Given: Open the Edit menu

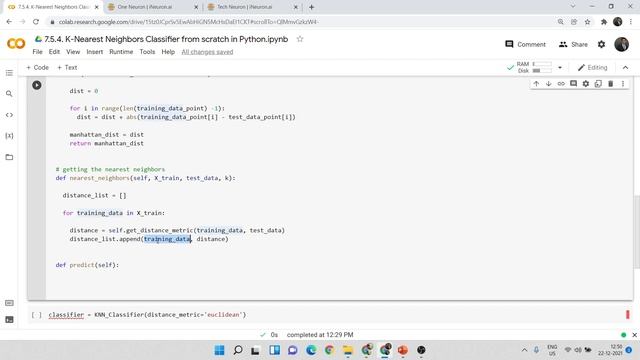Looking at the screenshot, I should click(54, 52).
